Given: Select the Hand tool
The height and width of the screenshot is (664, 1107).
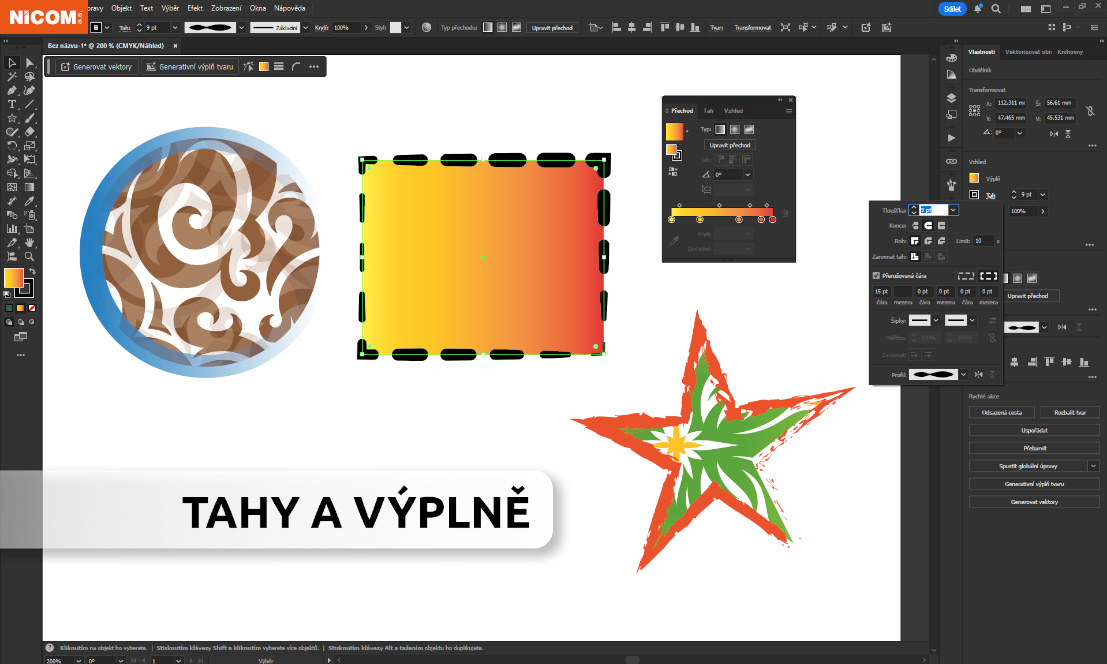Looking at the screenshot, I should [x=30, y=242].
